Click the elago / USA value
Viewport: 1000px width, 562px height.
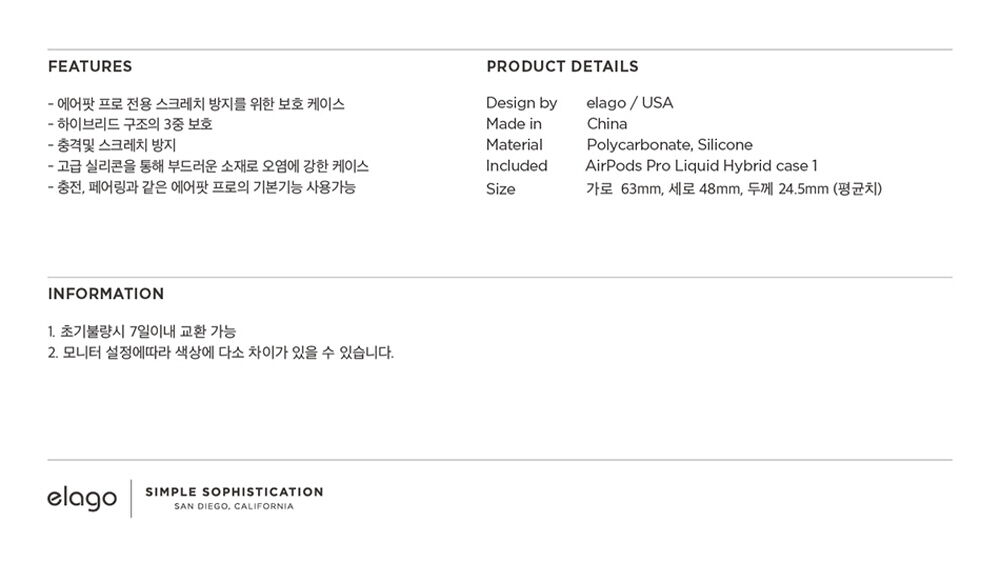[x=629, y=103]
